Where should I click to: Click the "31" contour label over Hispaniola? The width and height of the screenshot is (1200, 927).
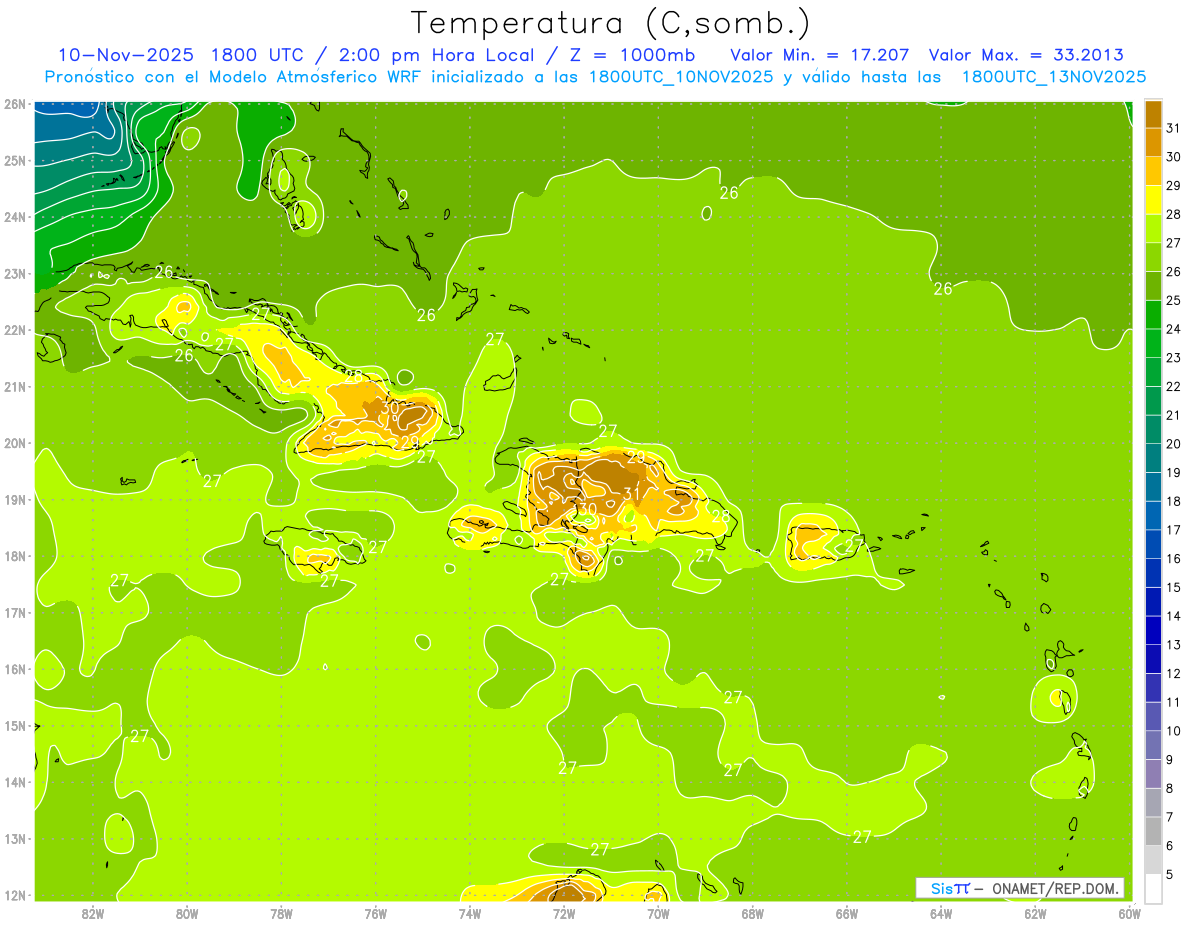(x=631, y=493)
